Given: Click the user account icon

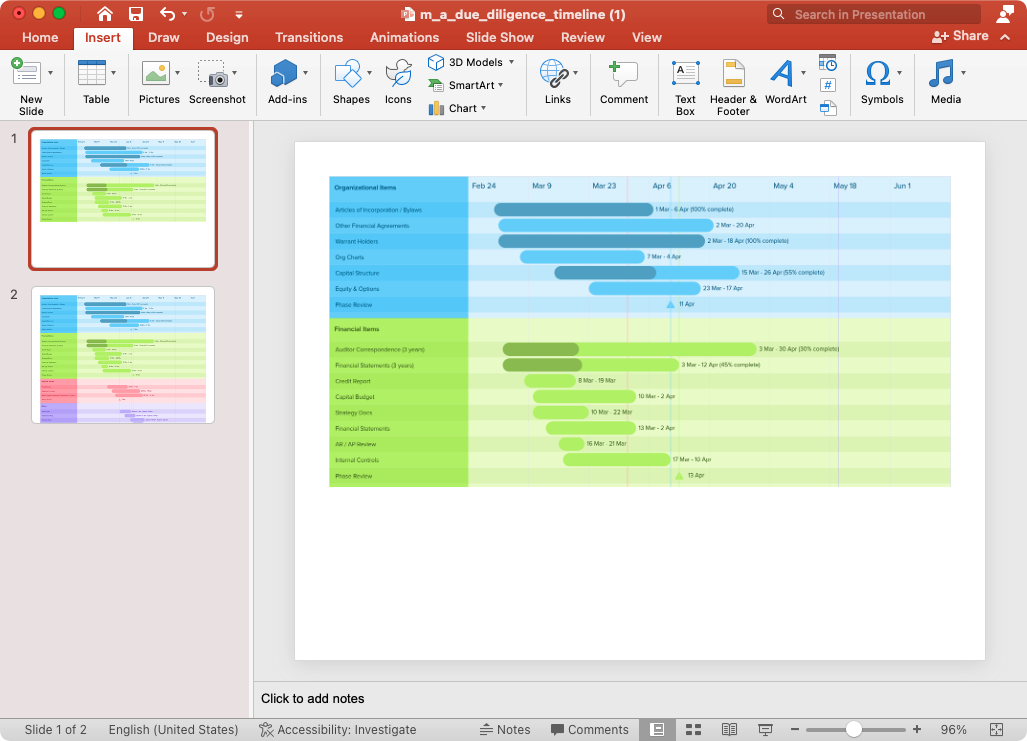Looking at the screenshot, I should coord(1005,14).
